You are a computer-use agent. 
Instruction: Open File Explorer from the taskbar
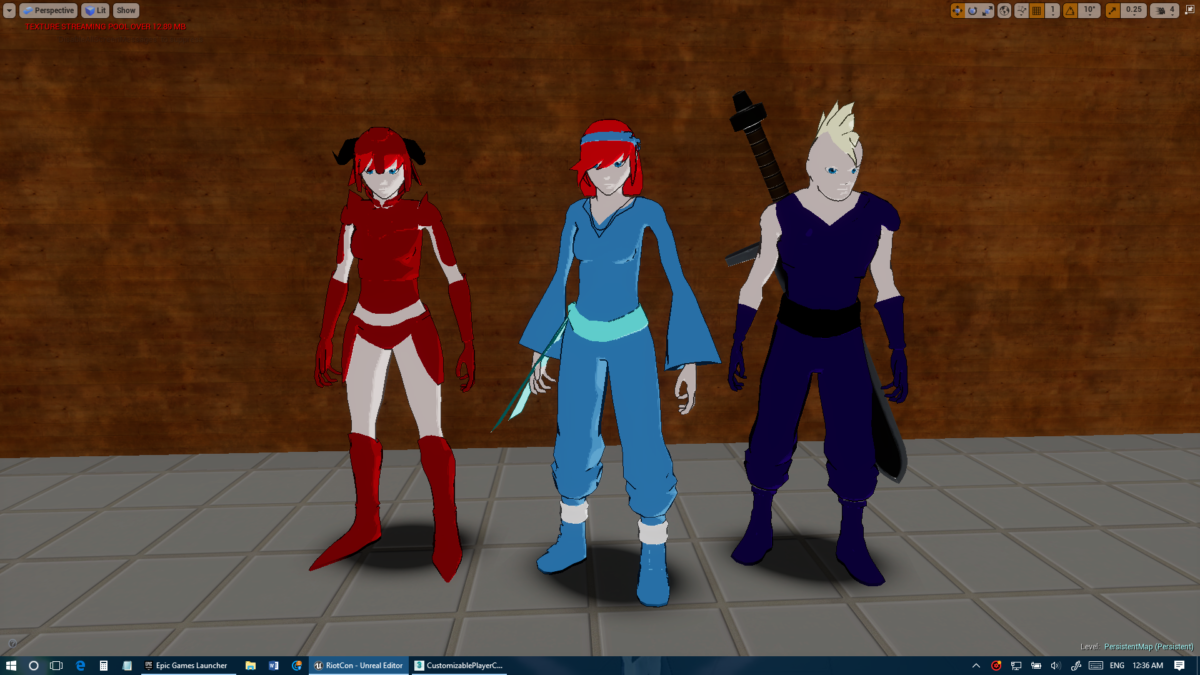pos(250,665)
